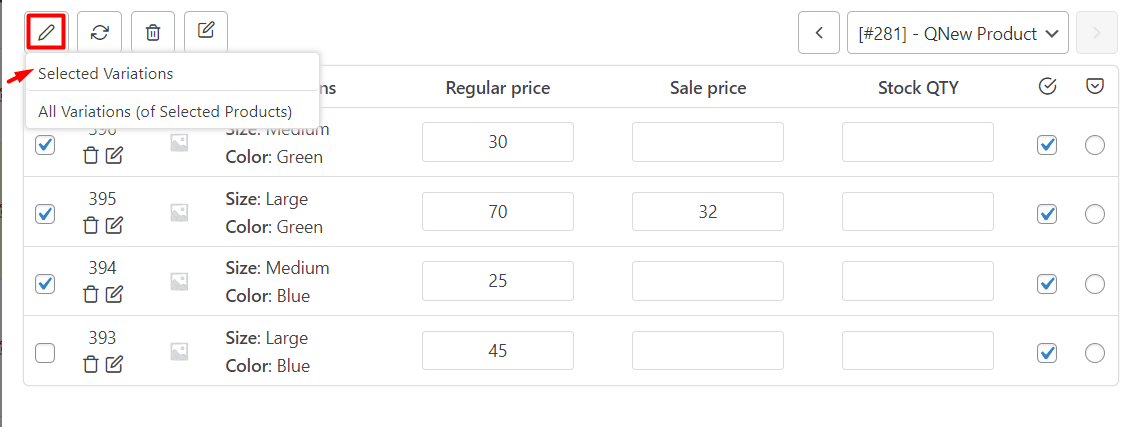1121x427 pixels.
Task: Click the image placeholder for variation 393
Action: point(179,351)
